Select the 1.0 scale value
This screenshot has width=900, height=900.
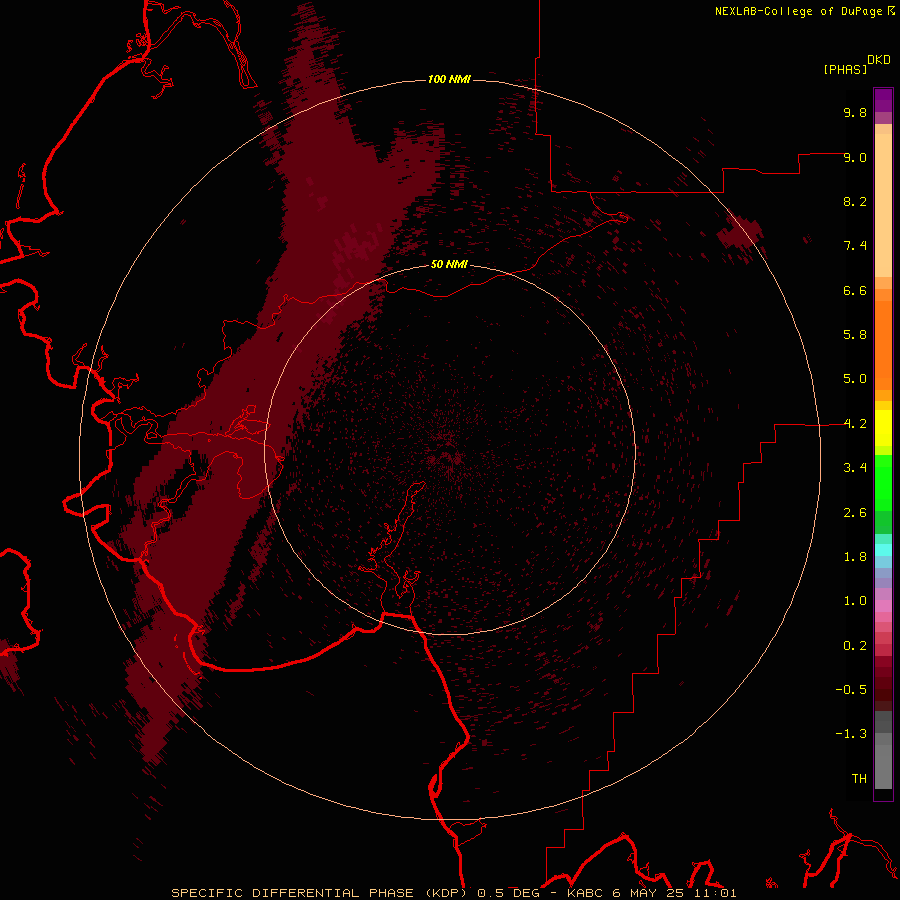[855, 601]
